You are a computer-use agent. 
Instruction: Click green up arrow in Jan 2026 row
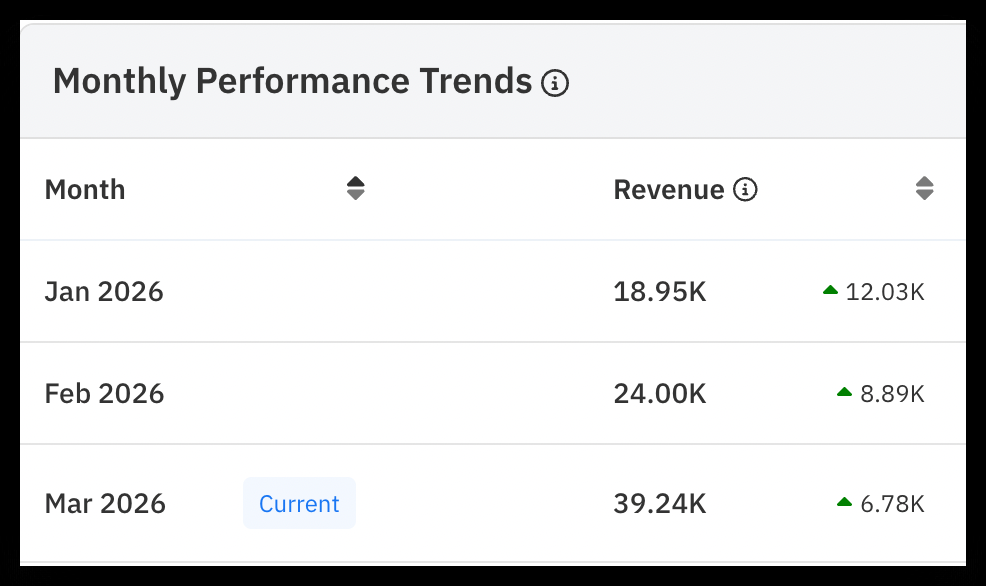[x=830, y=291]
